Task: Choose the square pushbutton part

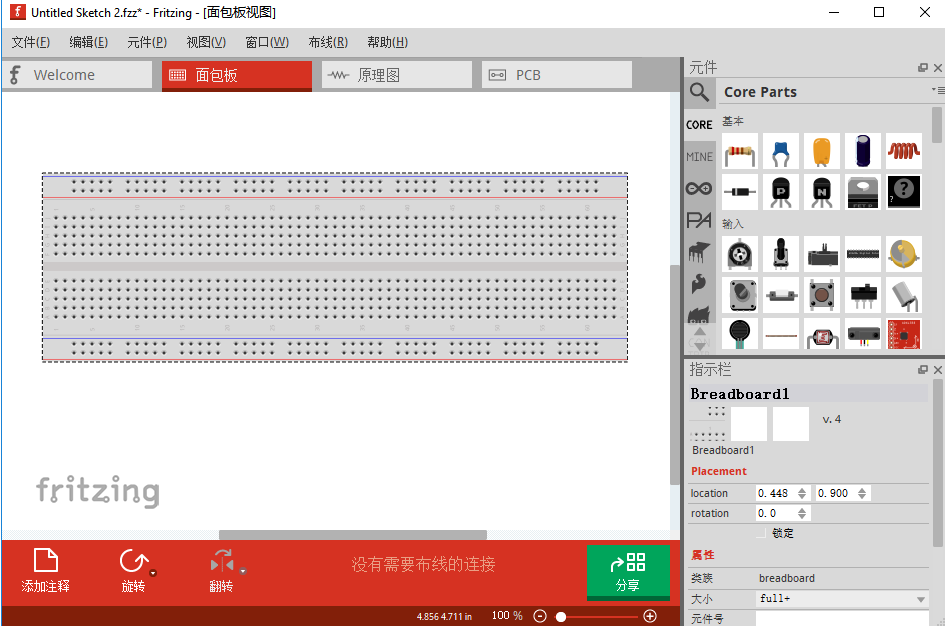Action: [821, 295]
